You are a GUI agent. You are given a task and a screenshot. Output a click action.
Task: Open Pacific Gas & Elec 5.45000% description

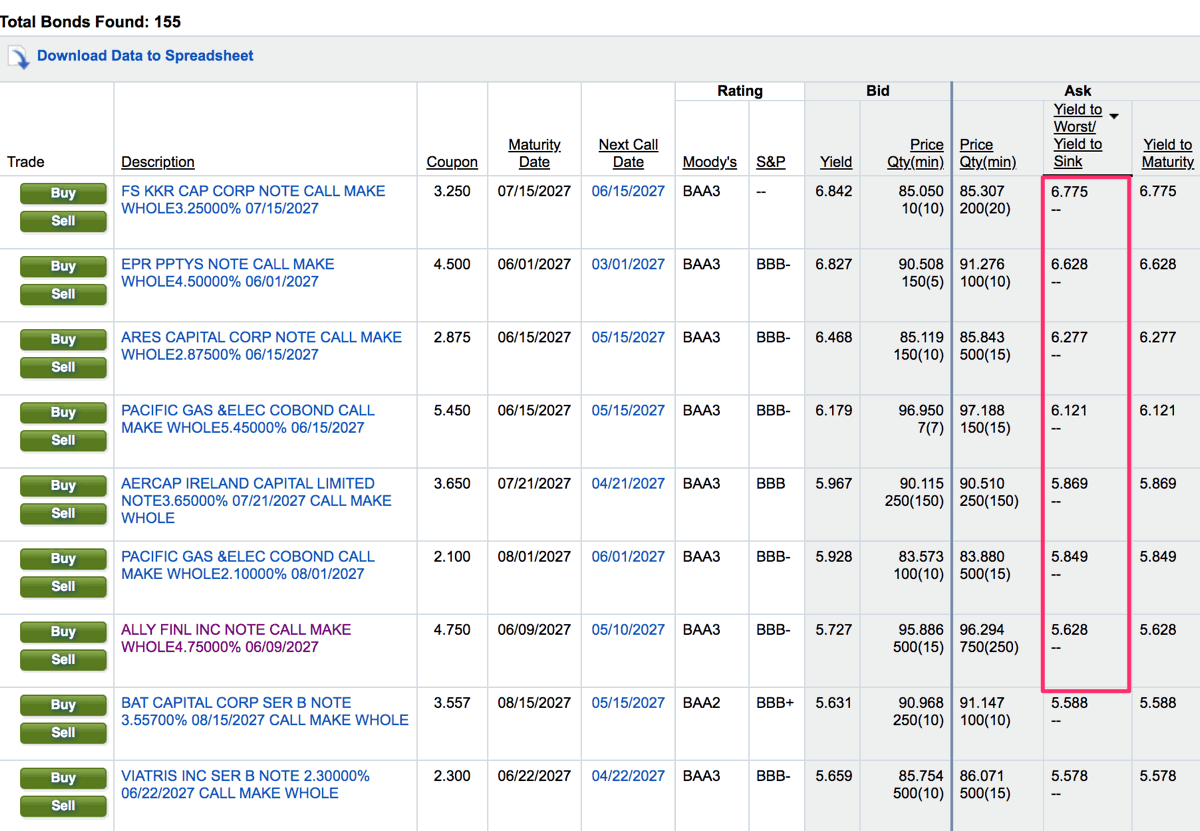click(x=248, y=419)
